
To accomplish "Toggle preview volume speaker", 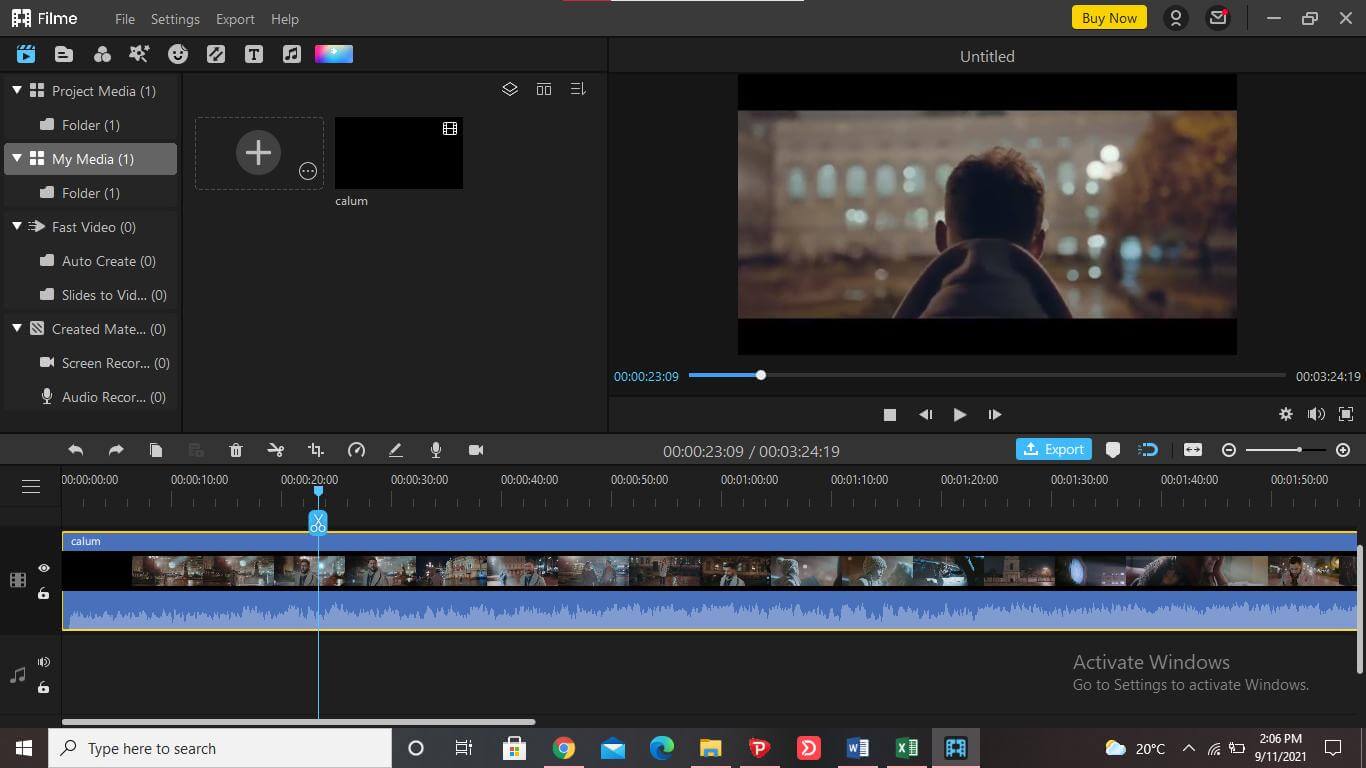I will 1316,414.
